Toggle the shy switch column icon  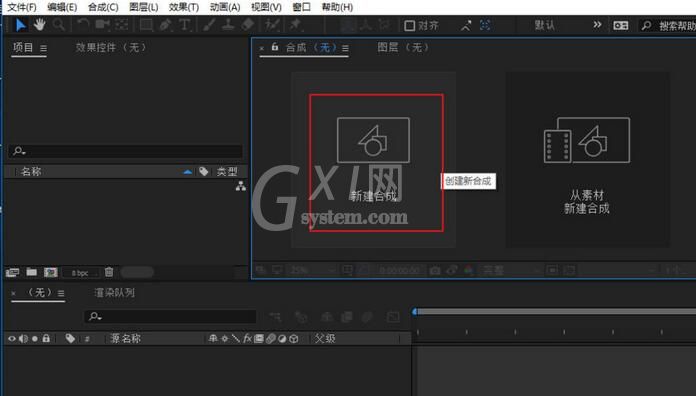213,339
